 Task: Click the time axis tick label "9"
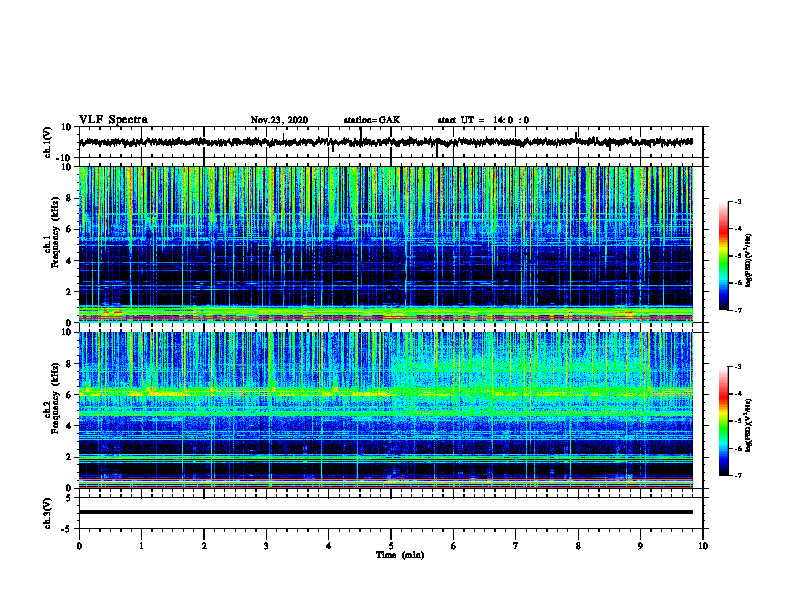point(640,546)
